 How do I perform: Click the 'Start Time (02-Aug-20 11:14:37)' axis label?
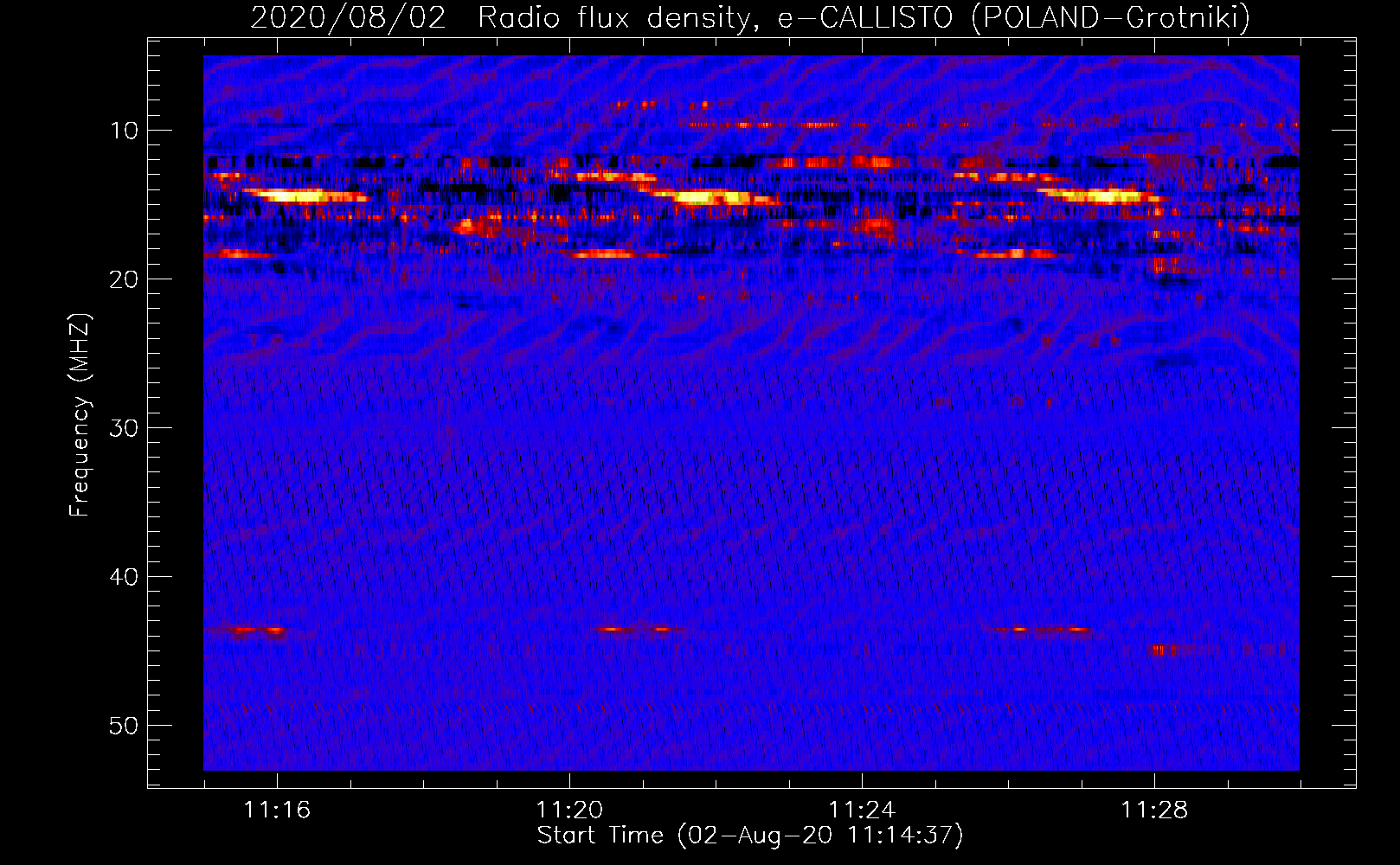pyautogui.click(x=750, y=836)
